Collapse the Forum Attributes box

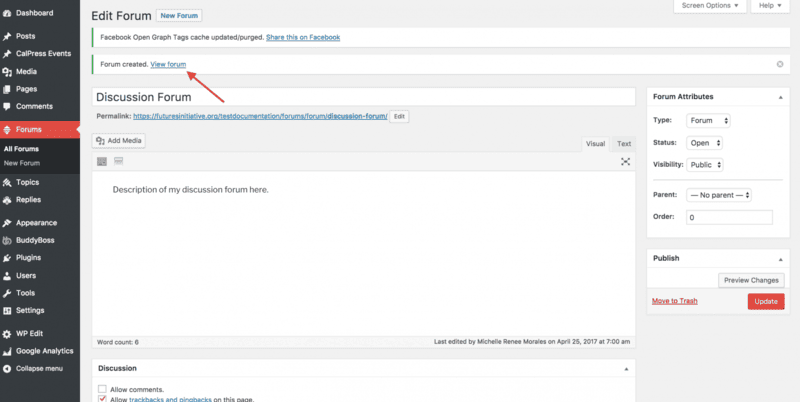tap(780, 97)
